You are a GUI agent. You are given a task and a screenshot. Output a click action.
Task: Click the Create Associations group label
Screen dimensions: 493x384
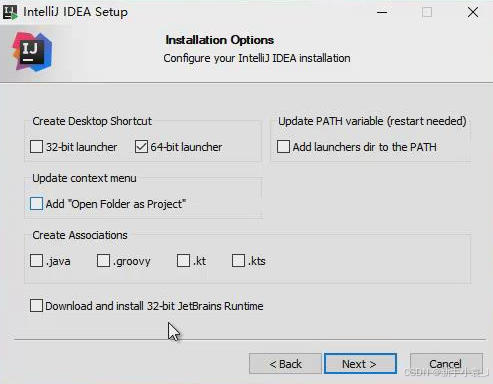pos(80,235)
